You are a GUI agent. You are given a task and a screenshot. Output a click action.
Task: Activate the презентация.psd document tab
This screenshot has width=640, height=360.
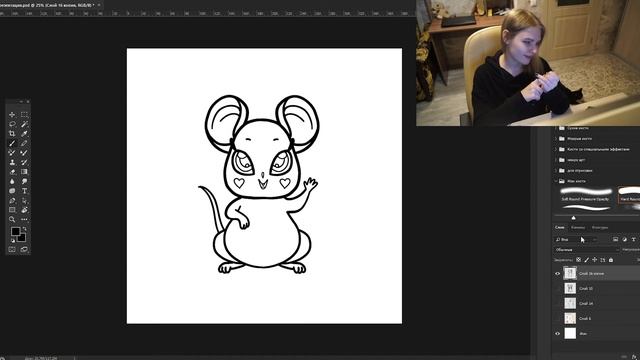point(47,5)
